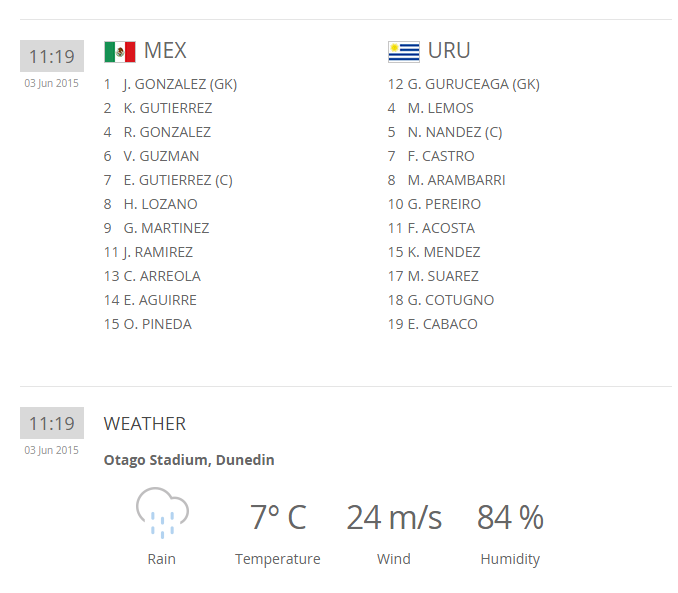The image size is (678, 593).
Task: Select player H. Lozano
Action: (x=160, y=204)
